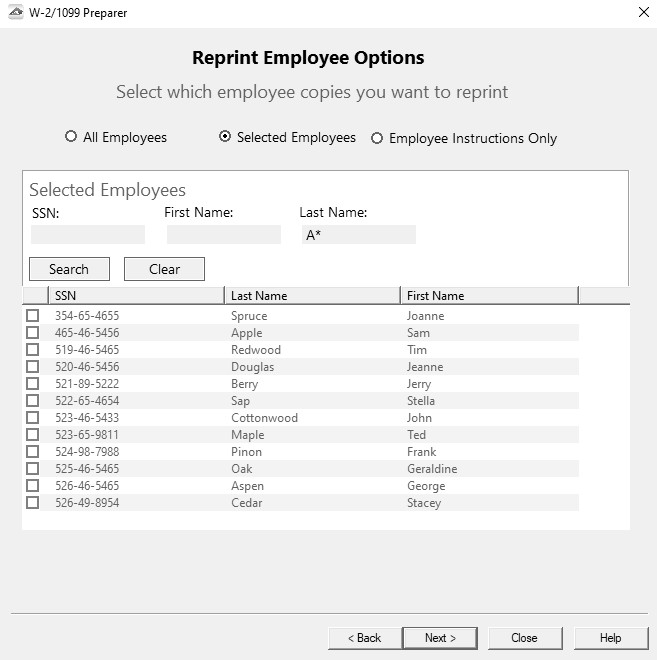Check the box for George Aspen
657x660 pixels.
click(33, 486)
